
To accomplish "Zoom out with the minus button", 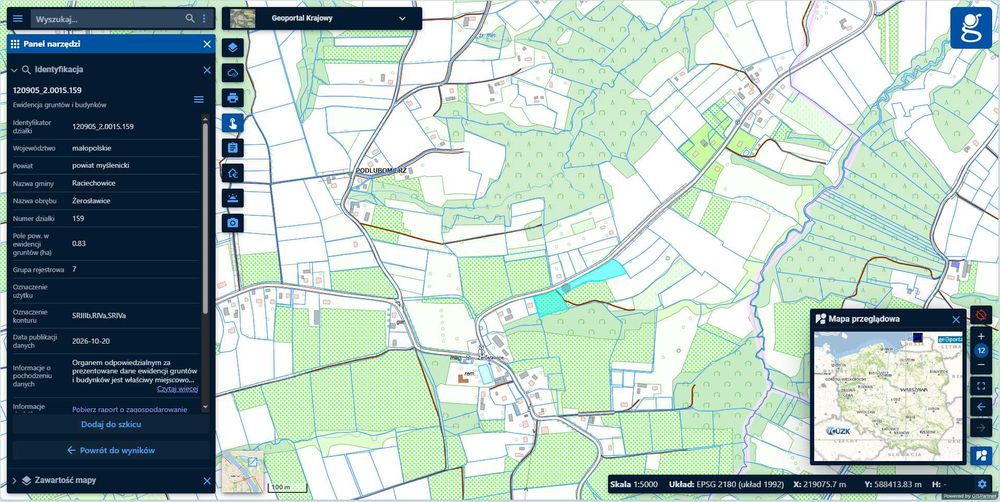I will [982, 364].
